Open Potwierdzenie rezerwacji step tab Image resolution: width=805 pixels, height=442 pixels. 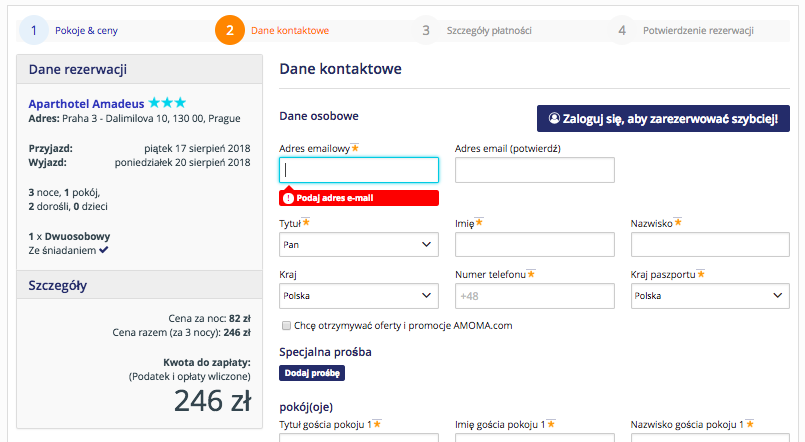[698, 31]
